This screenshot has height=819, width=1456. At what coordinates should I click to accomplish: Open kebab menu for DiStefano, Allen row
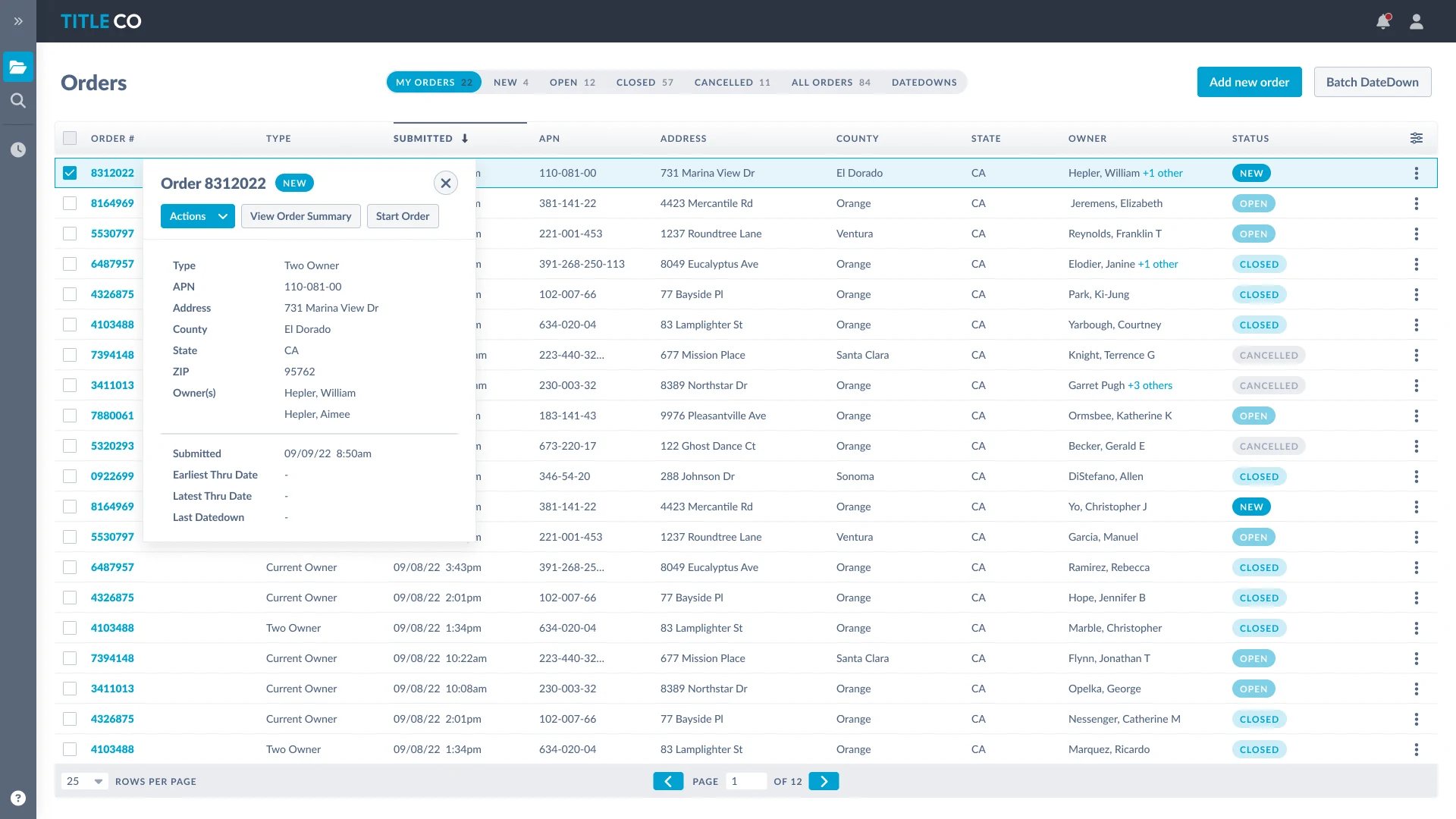(x=1417, y=476)
